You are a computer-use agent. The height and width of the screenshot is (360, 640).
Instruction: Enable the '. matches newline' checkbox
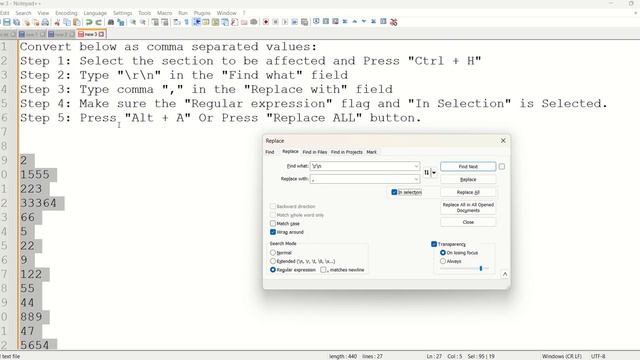click(323, 270)
